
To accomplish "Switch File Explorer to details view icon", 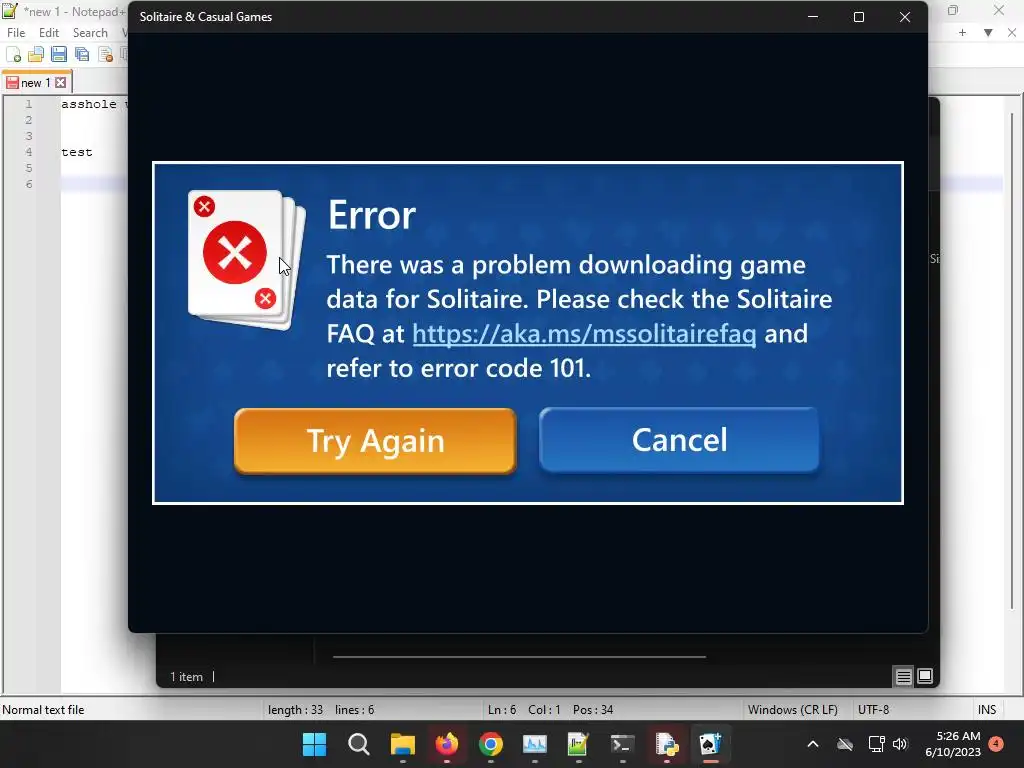I will 903,677.
